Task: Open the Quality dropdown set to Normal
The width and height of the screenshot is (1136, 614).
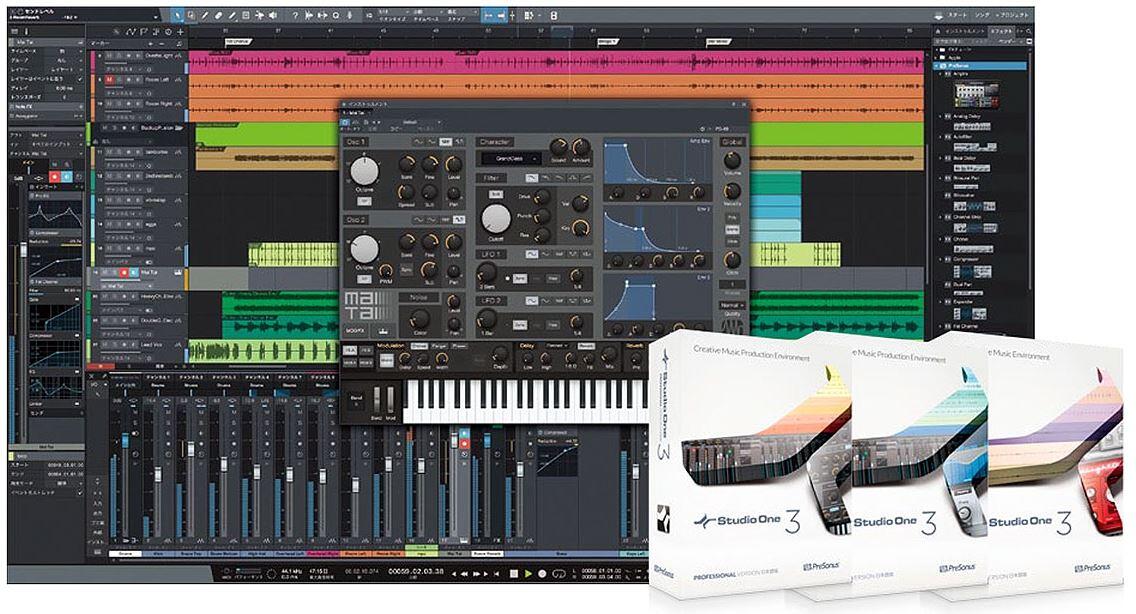Action: tap(732, 303)
